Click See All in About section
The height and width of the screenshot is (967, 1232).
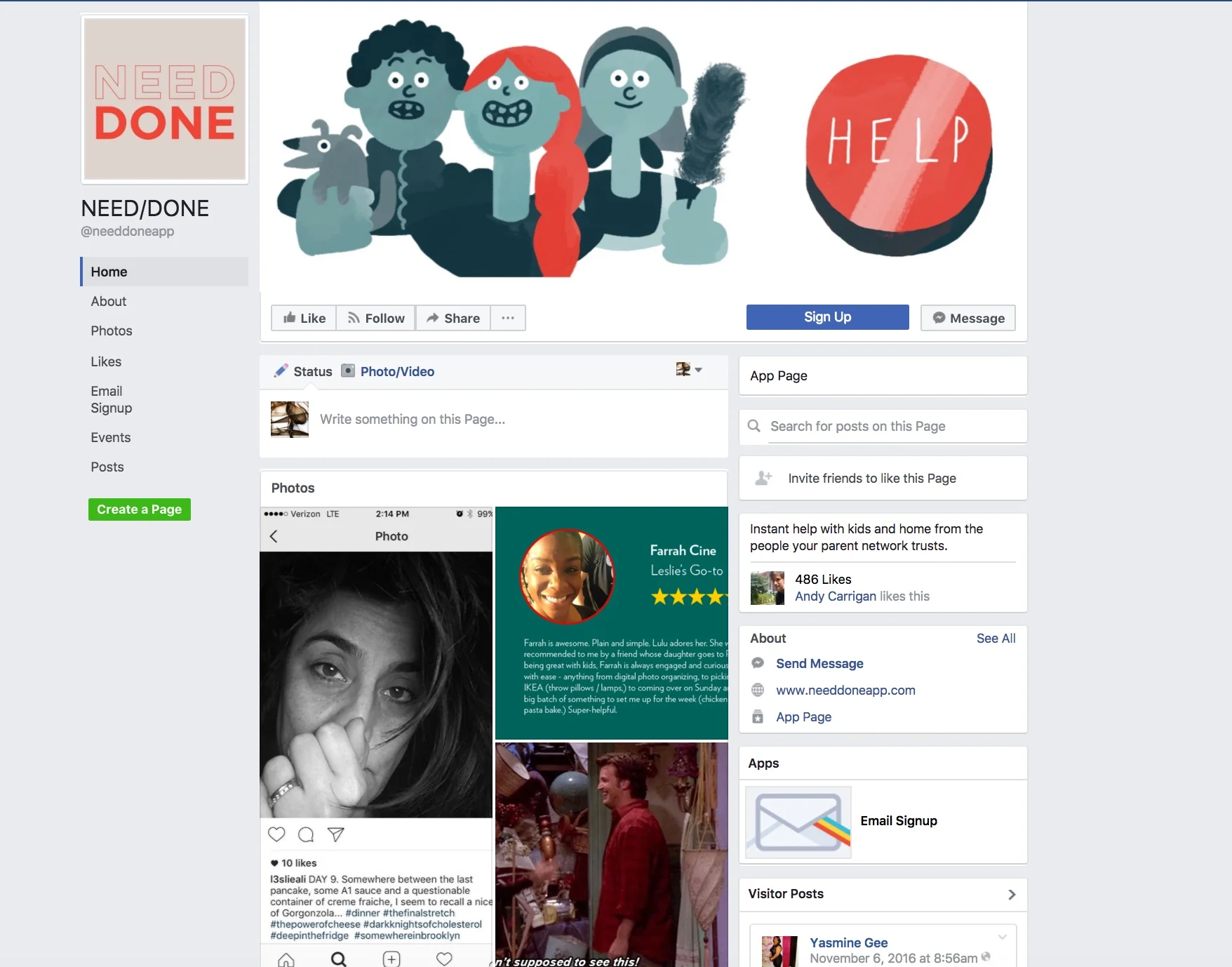[x=996, y=638]
